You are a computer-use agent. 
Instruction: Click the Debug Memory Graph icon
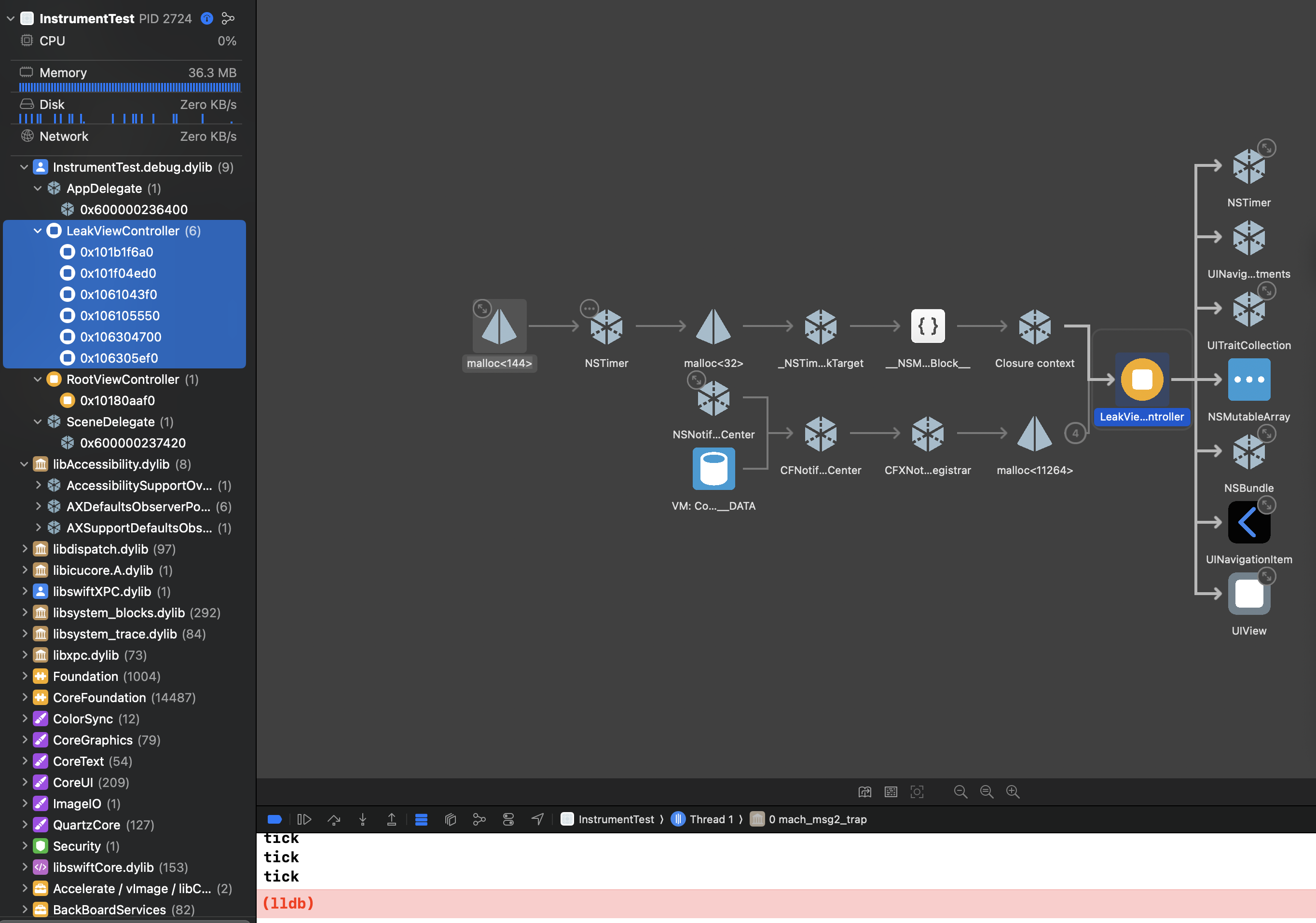[x=479, y=819]
